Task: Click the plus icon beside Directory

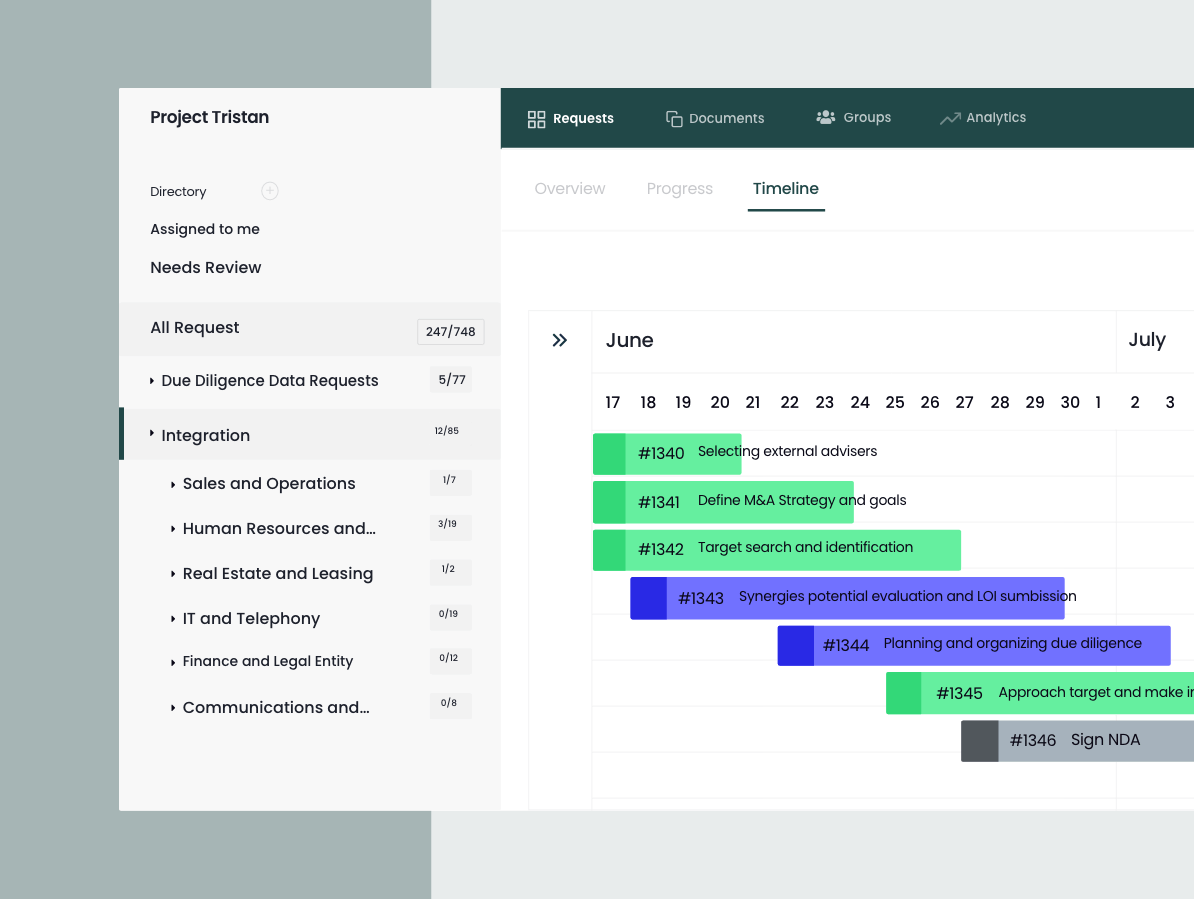Action: (x=269, y=191)
